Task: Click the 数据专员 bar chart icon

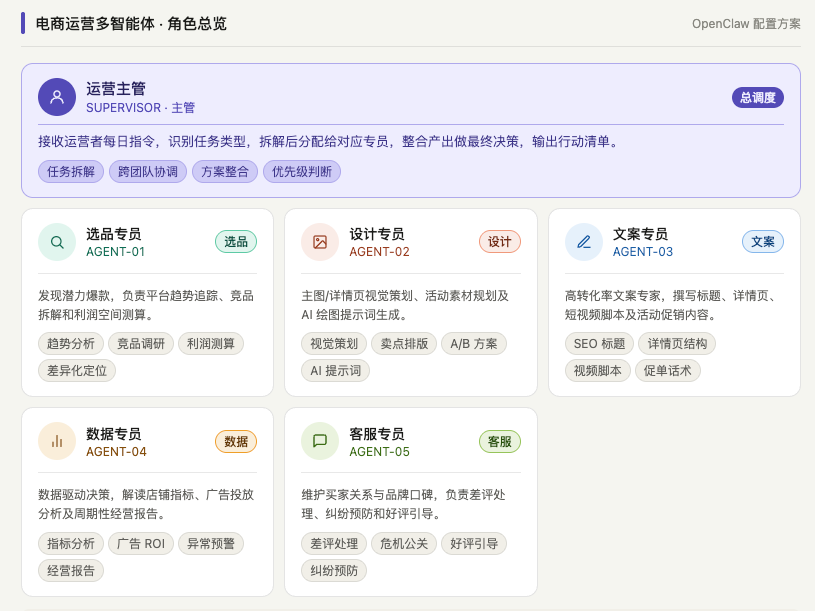Action: (57, 441)
